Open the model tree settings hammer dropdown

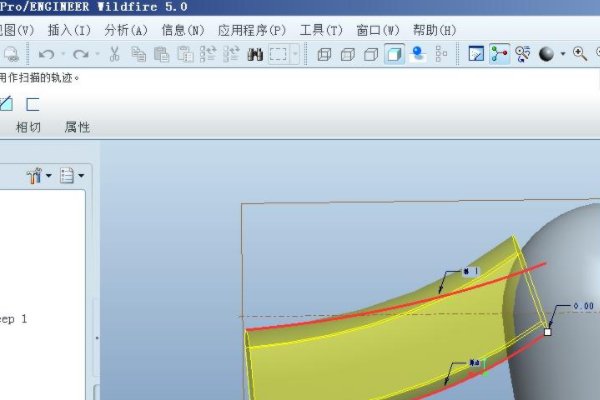pos(40,176)
